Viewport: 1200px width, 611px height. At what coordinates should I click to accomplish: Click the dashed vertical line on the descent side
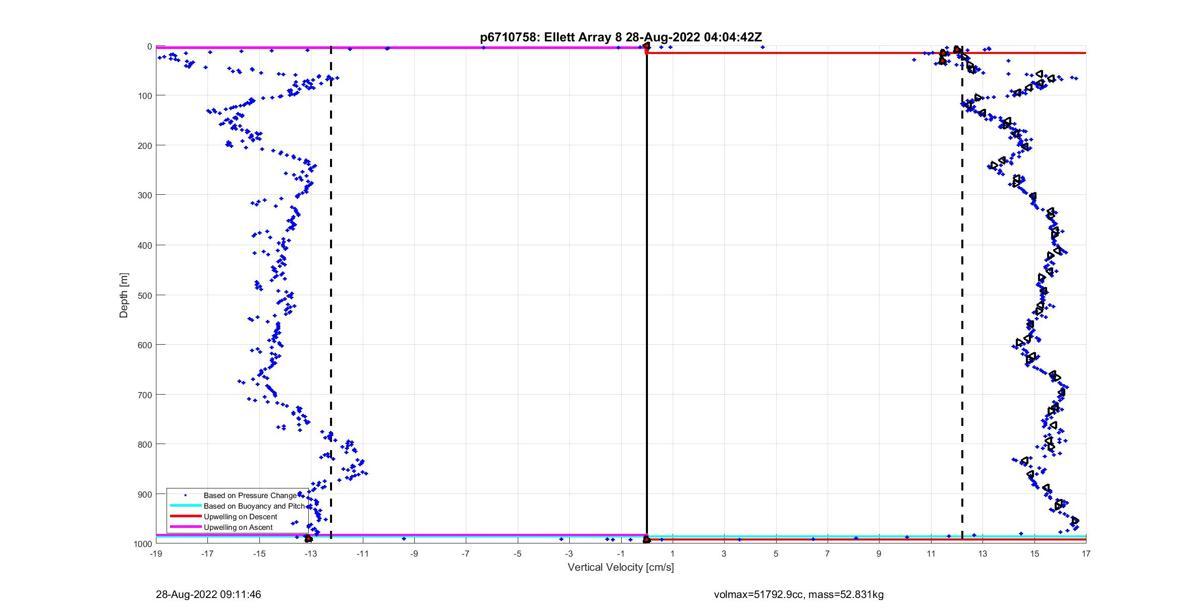coord(962,295)
